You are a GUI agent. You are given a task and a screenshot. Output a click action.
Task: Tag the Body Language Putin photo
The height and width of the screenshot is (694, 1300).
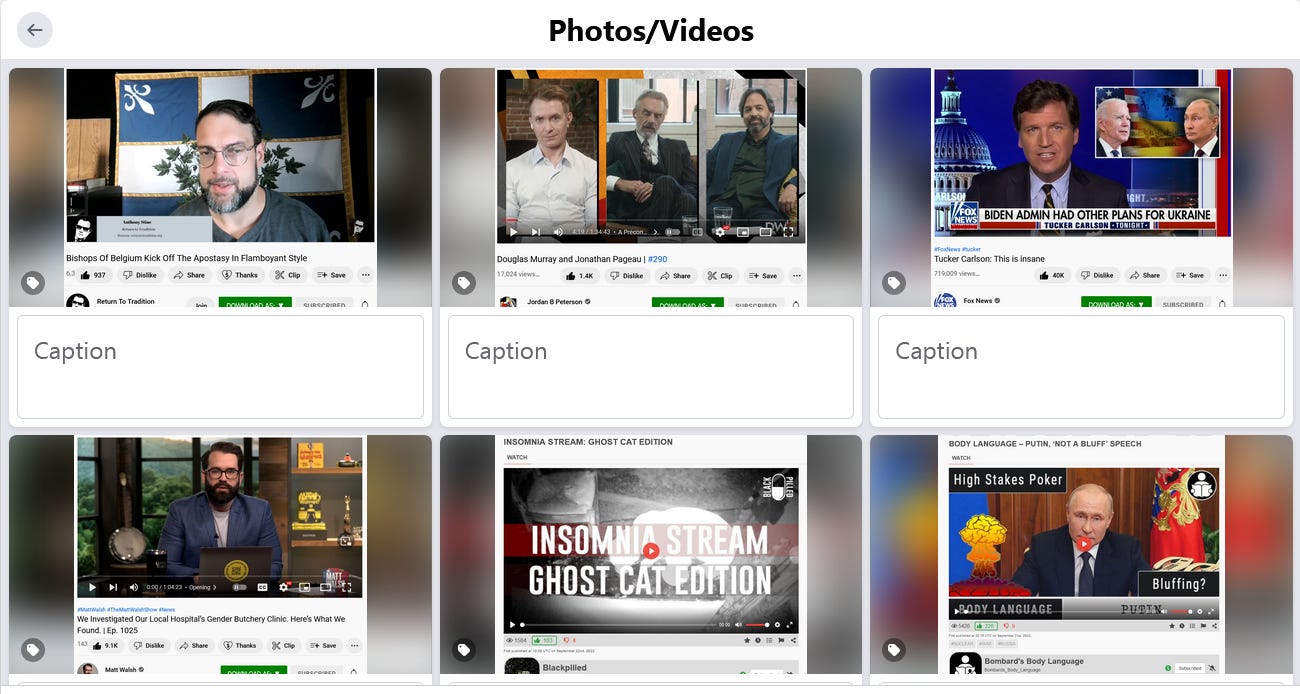pyautogui.click(x=894, y=650)
